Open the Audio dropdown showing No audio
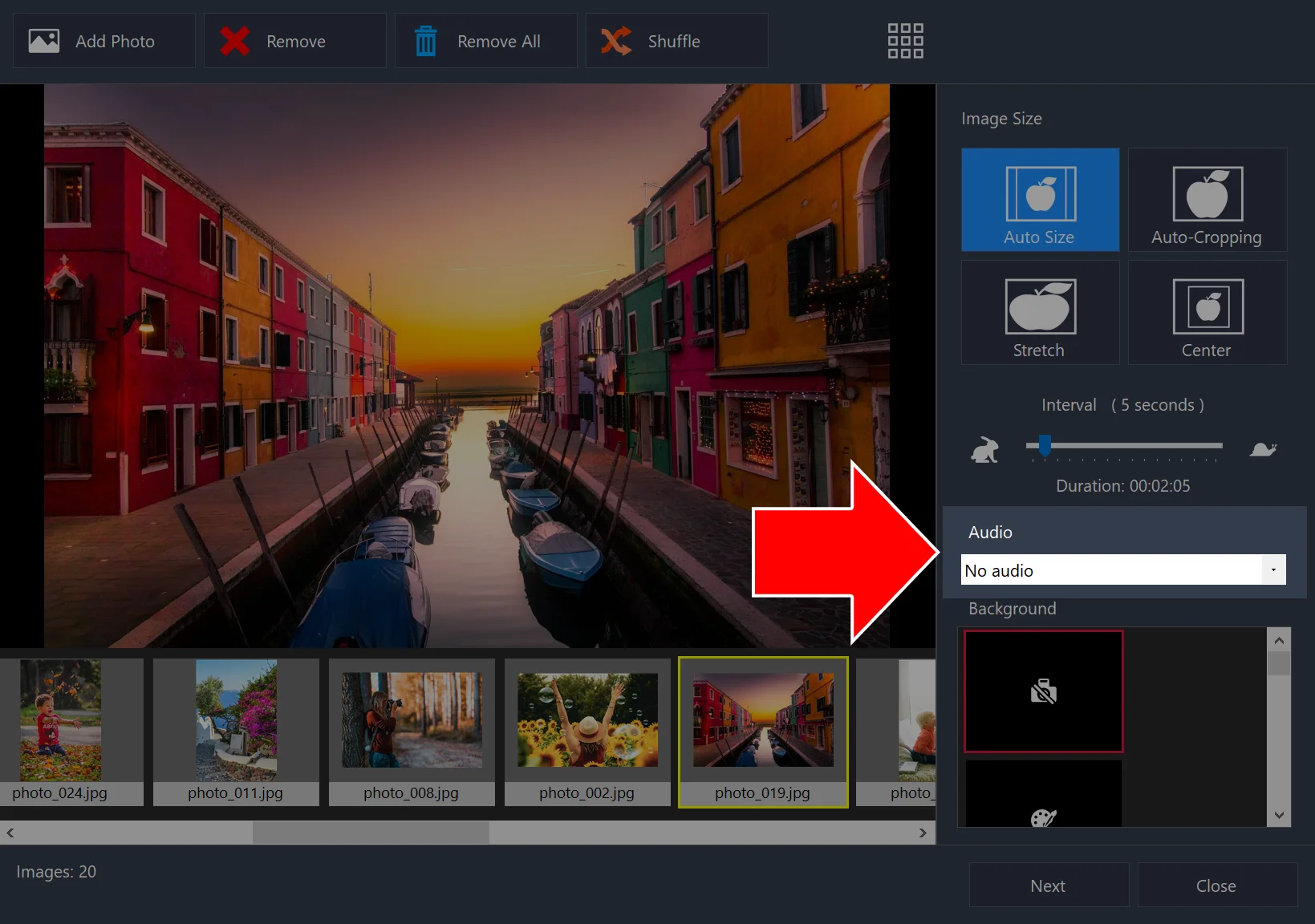Viewport: 1315px width, 924px height. [1123, 570]
